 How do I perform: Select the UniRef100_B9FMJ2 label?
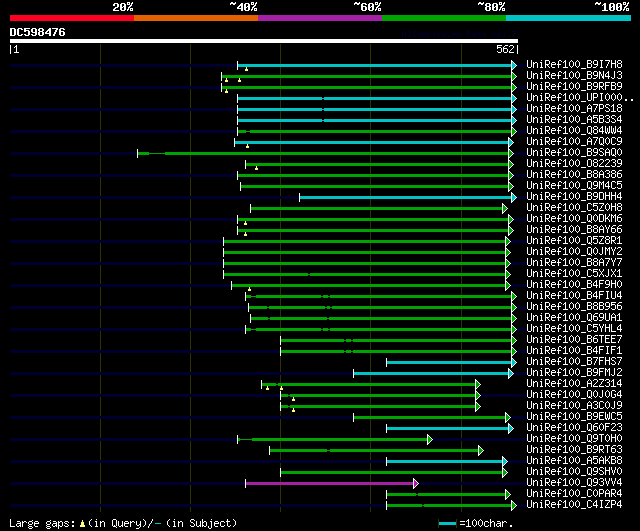coord(574,372)
